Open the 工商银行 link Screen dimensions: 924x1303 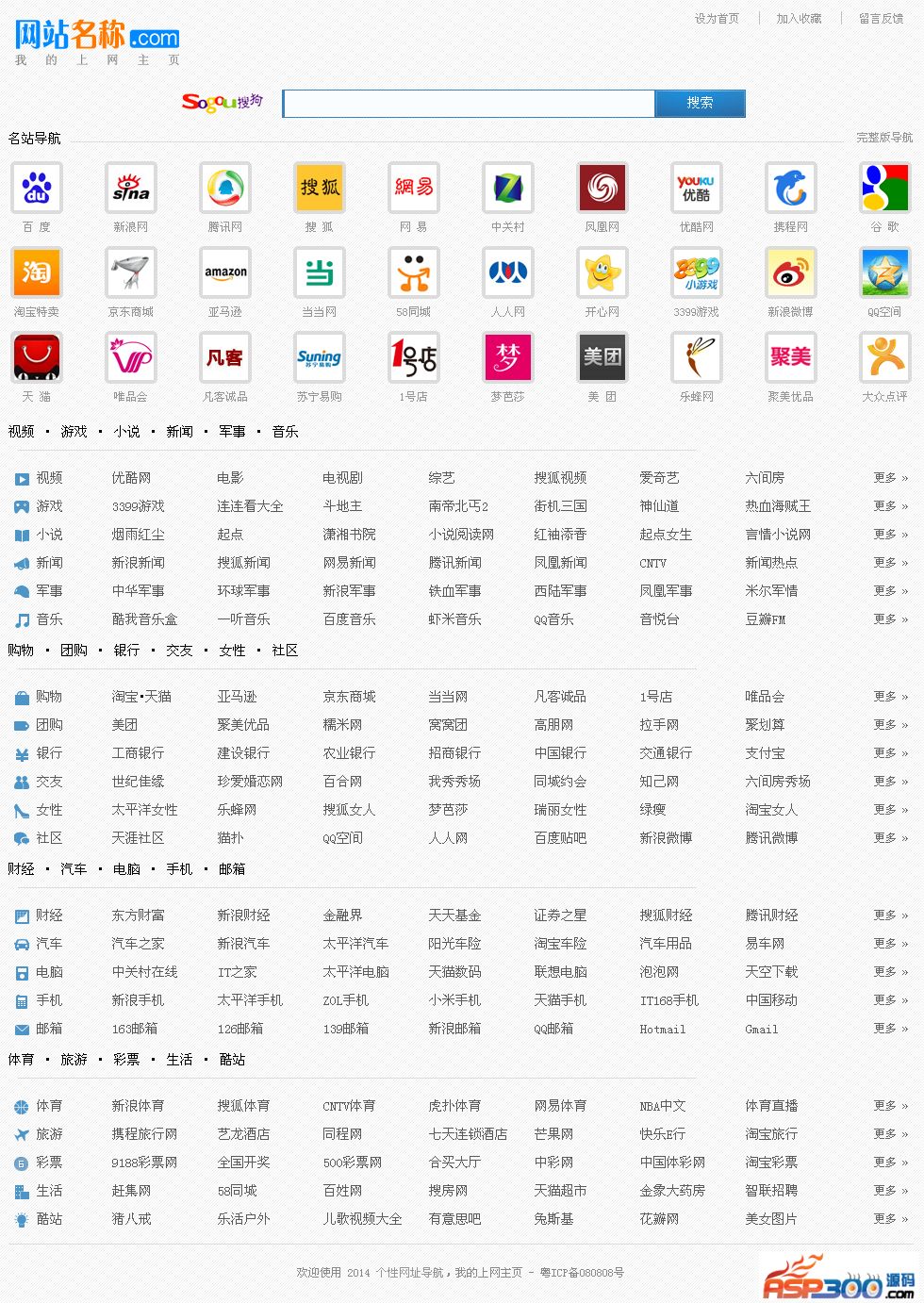138,753
